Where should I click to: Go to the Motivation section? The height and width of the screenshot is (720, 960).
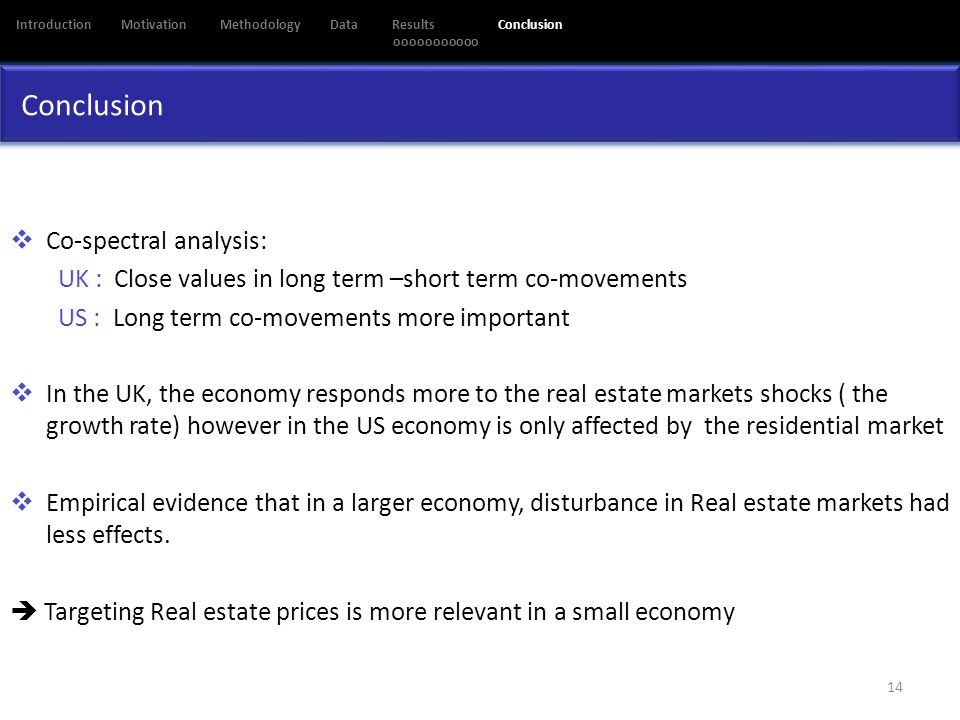(153, 24)
